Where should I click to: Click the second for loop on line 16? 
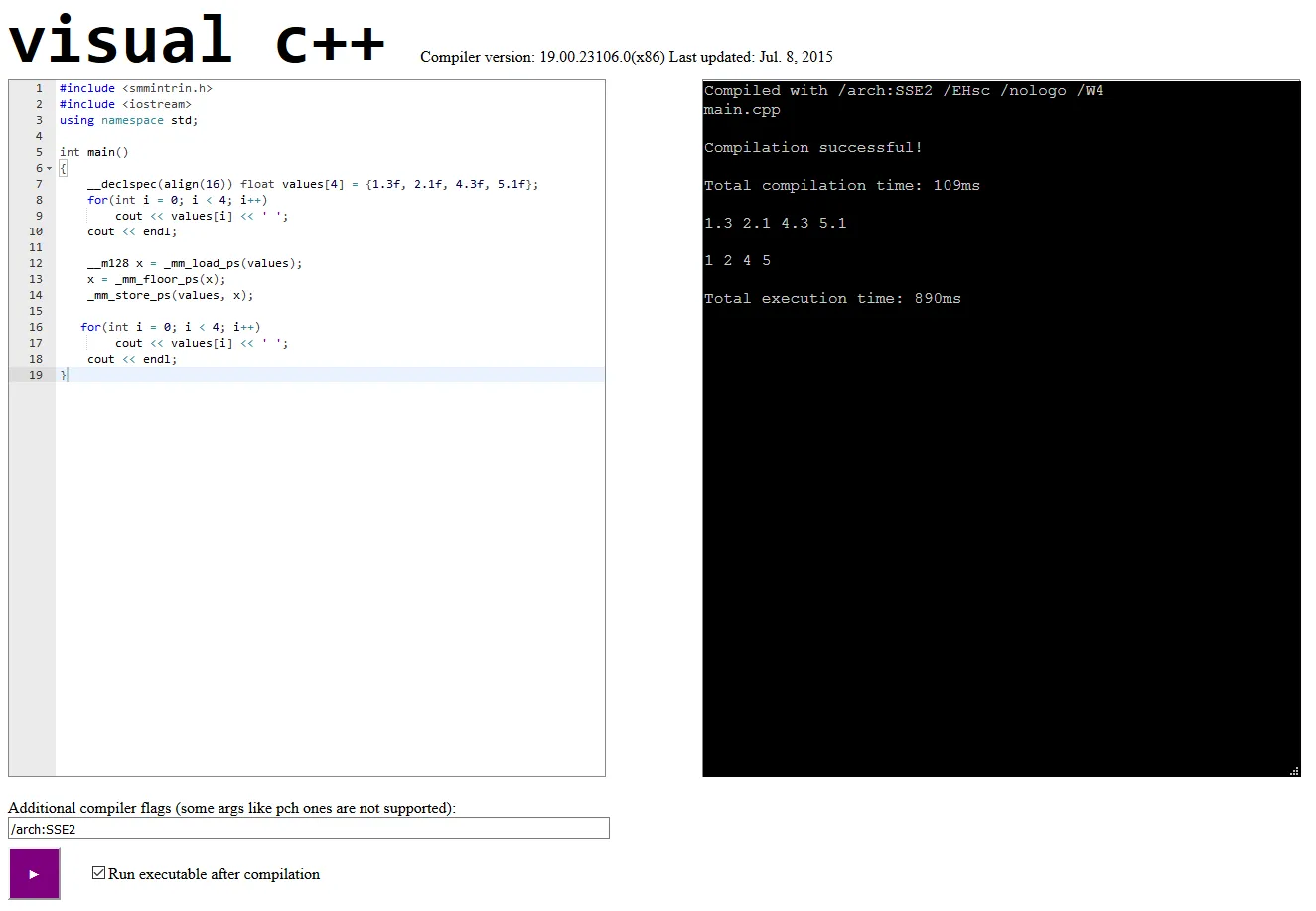click(171, 327)
